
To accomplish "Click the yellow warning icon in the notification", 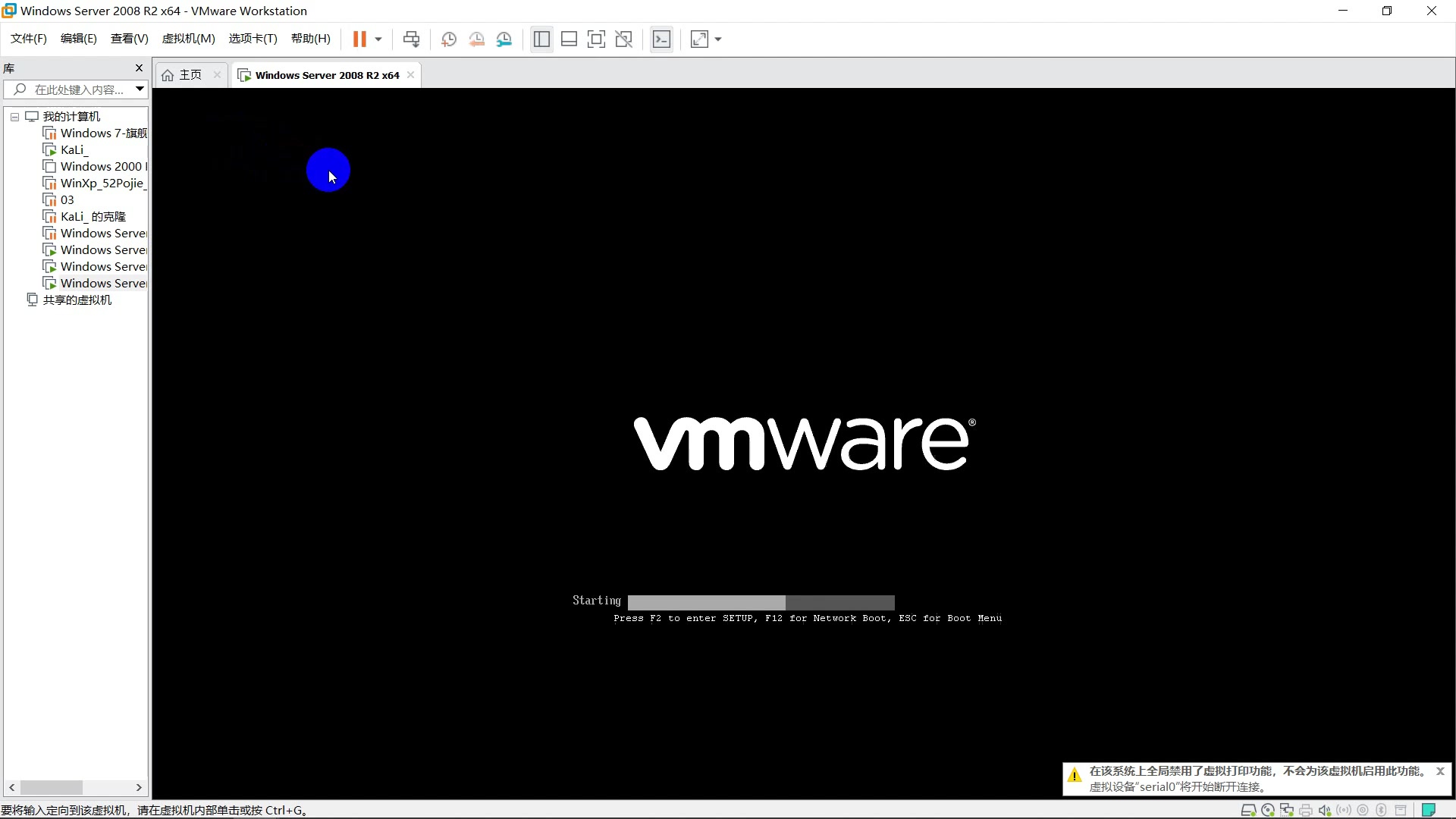I will pyautogui.click(x=1075, y=775).
